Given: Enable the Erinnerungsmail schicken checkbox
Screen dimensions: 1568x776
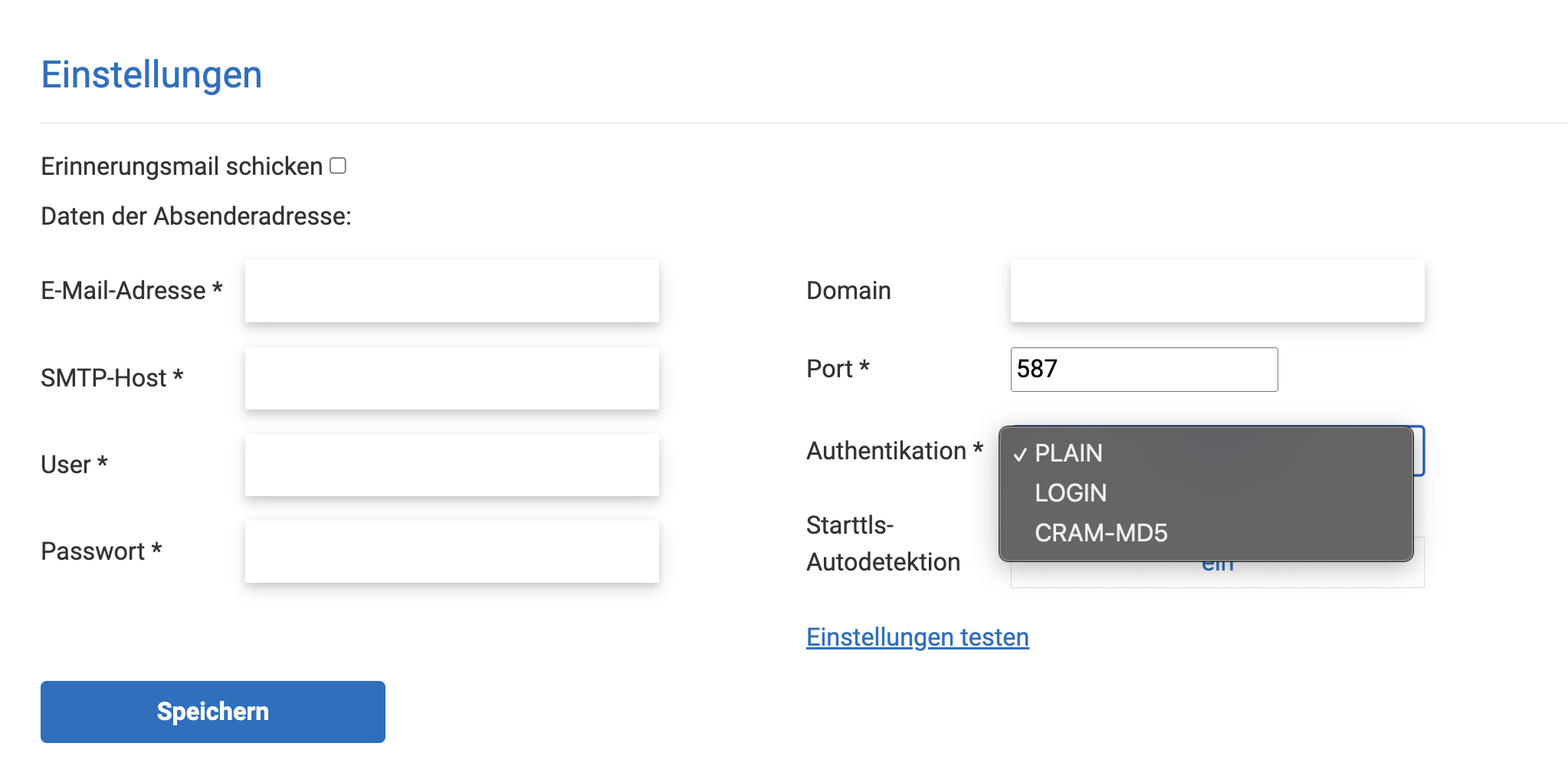Looking at the screenshot, I should [338, 166].
